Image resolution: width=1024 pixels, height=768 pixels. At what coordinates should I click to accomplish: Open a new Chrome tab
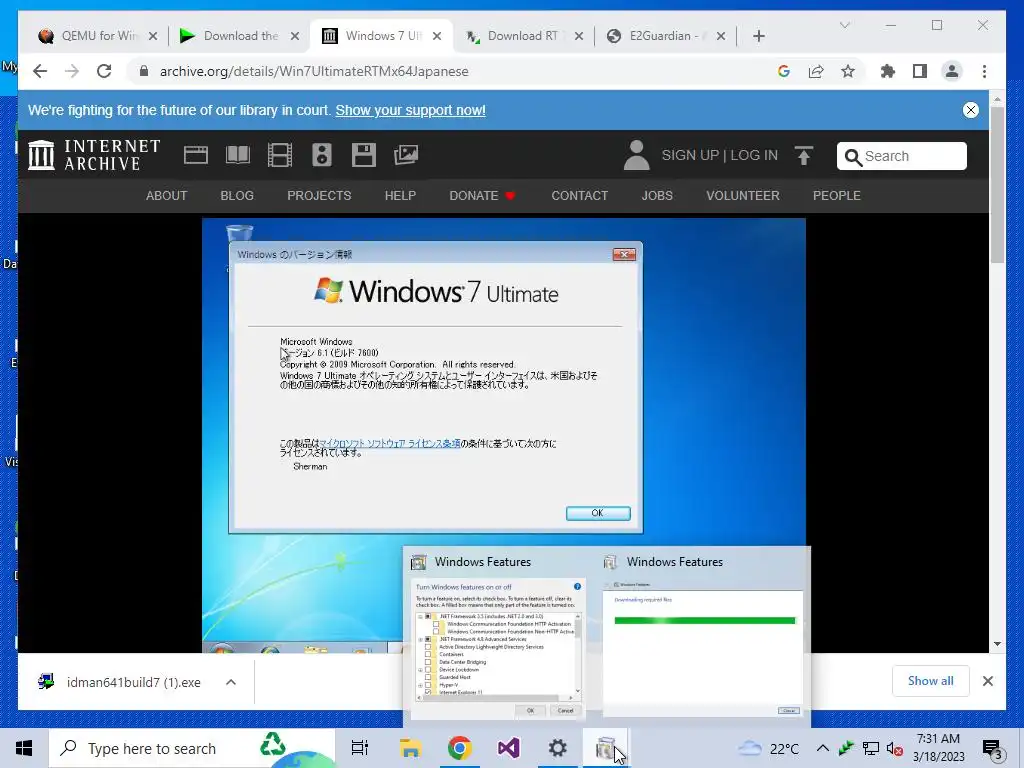point(758,36)
